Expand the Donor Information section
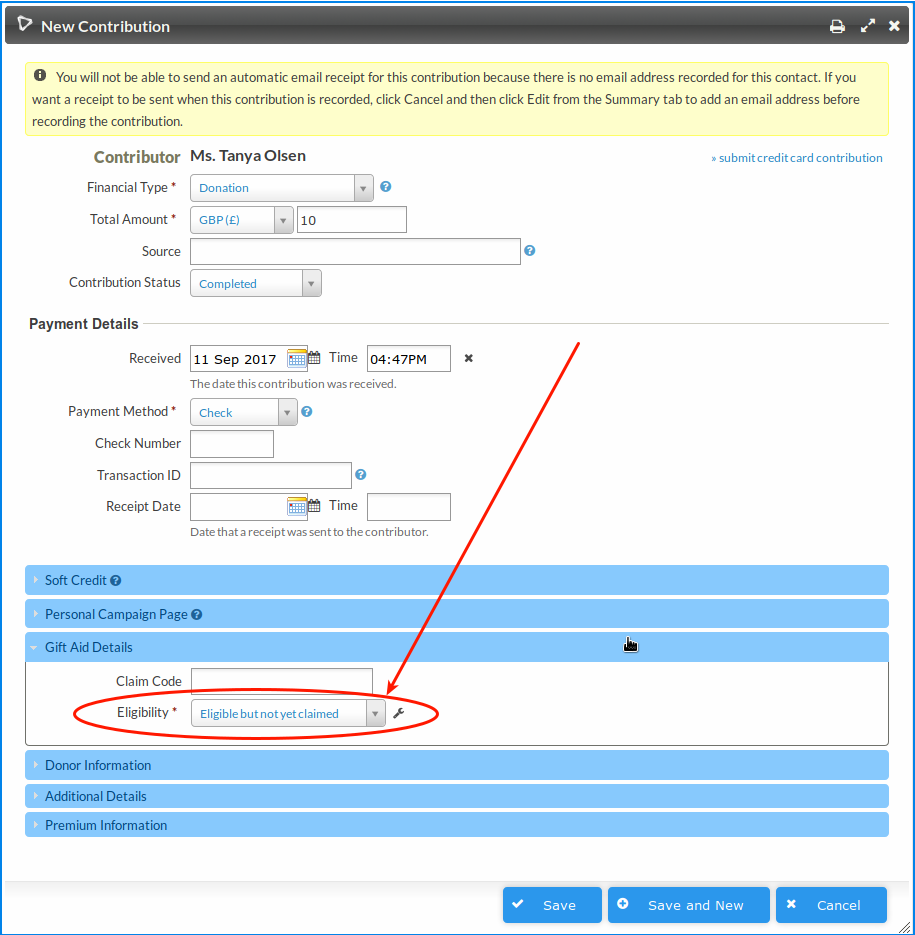 [98, 765]
